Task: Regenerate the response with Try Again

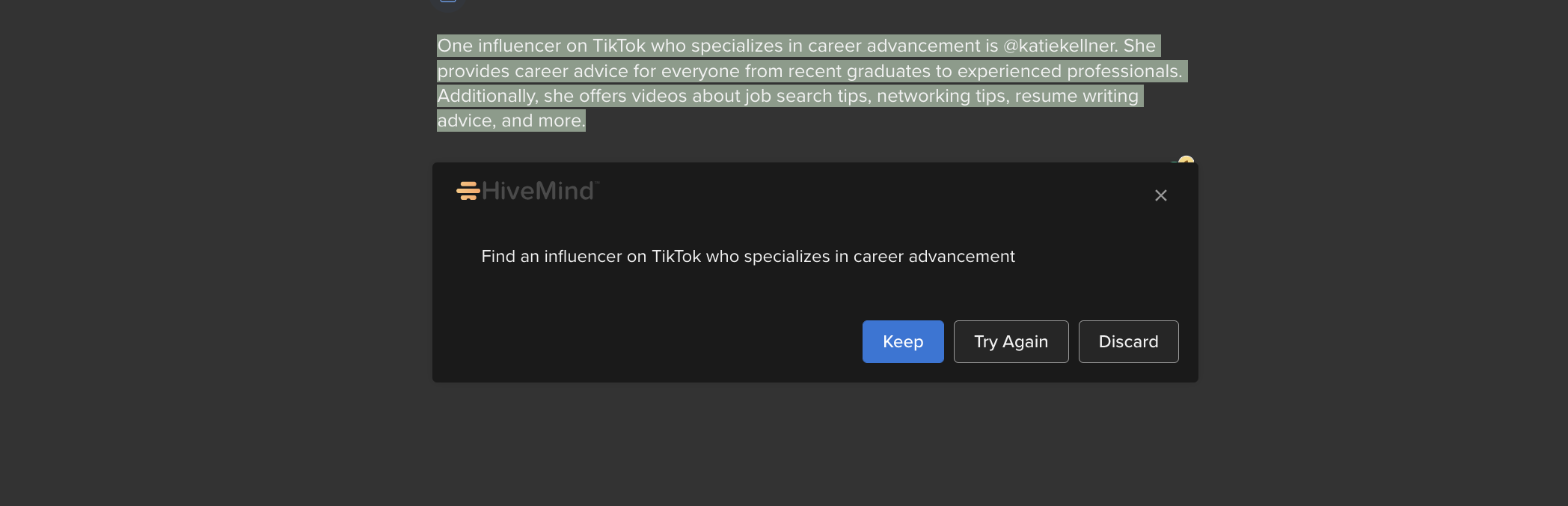Action: point(1011,341)
